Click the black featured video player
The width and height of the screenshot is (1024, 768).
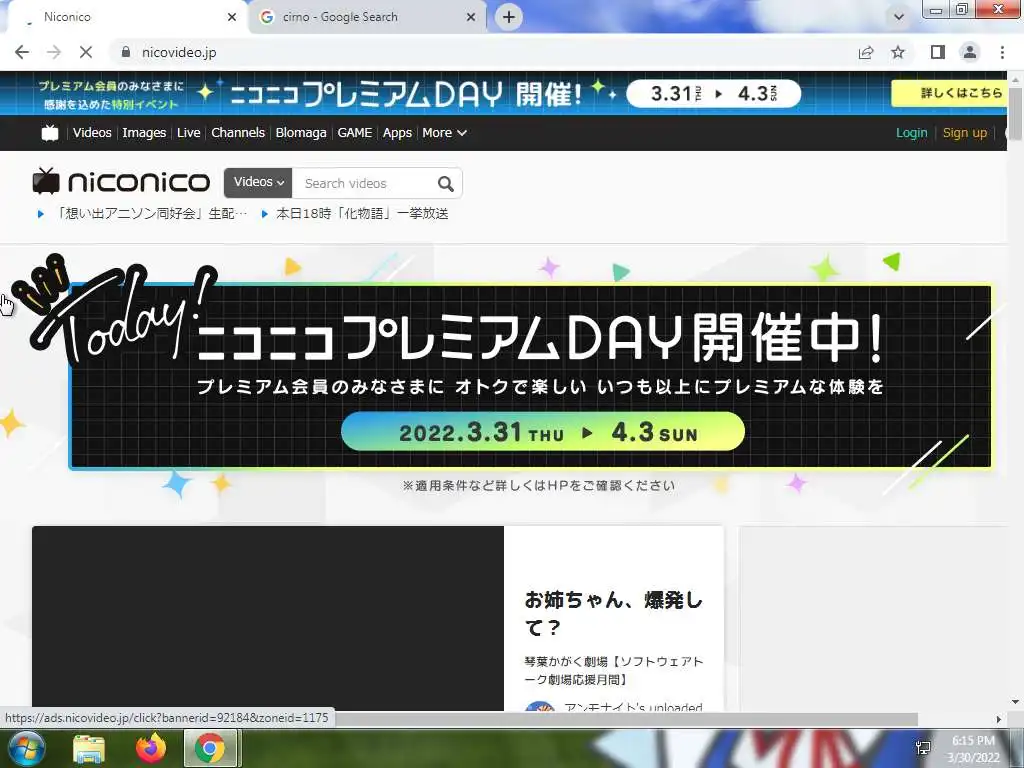coord(268,618)
